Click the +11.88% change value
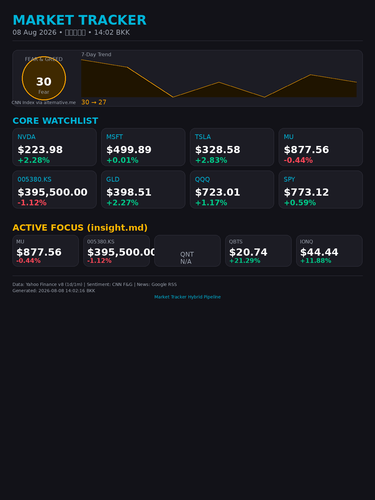This screenshot has height=500, width=375. point(316,261)
